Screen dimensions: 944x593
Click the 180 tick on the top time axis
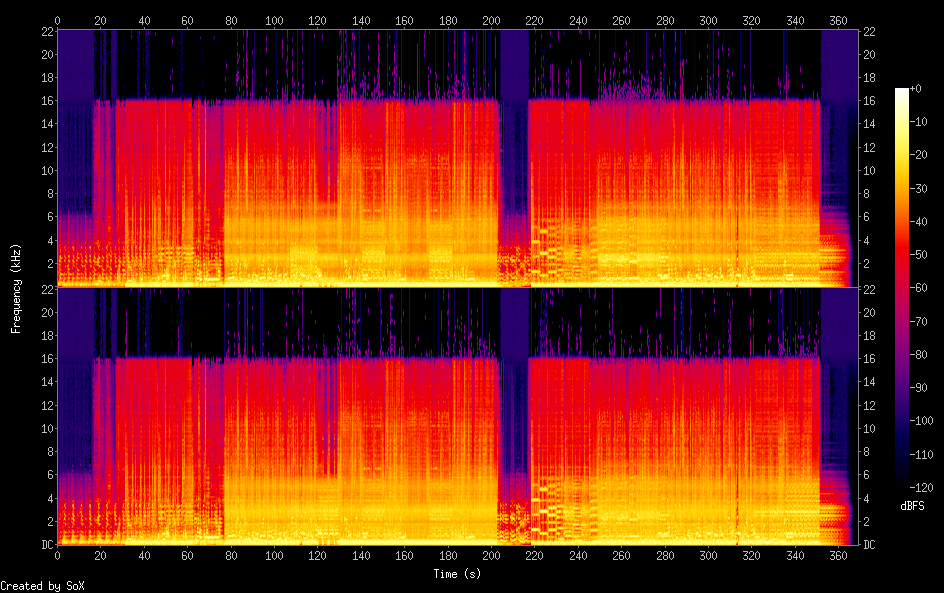[448, 20]
